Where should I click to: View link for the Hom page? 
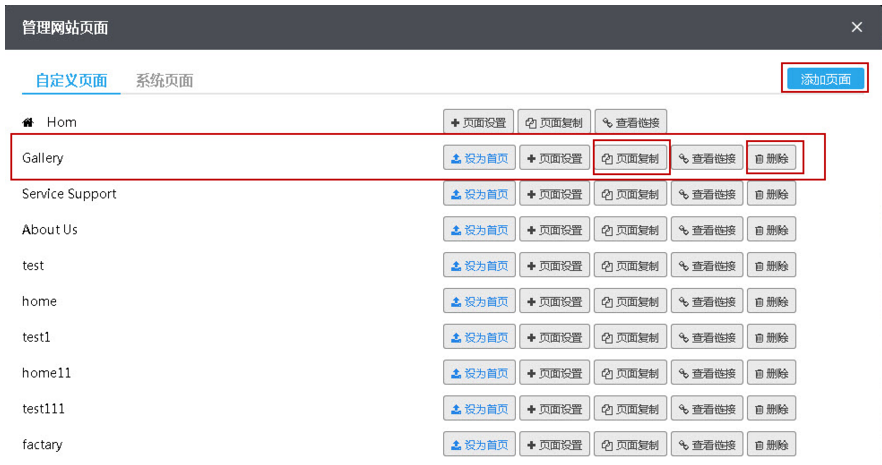pyautogui.click(x=631, y=122)
